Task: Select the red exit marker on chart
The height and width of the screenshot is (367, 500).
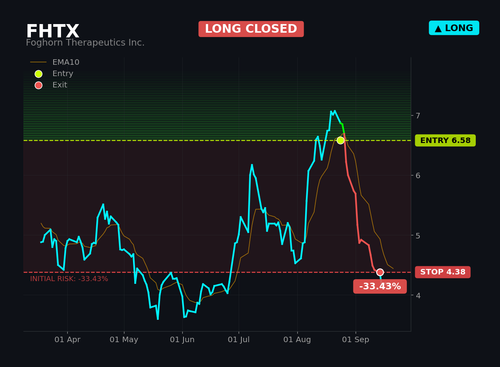Action: (x=380, y=272)
